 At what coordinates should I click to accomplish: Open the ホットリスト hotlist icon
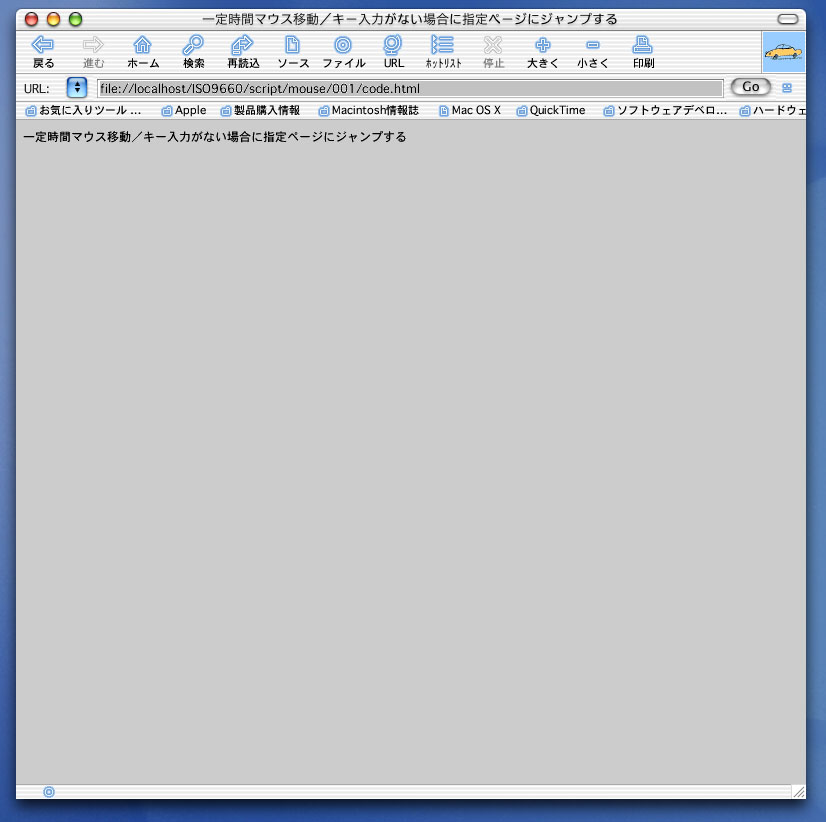[x=443, y=52]
